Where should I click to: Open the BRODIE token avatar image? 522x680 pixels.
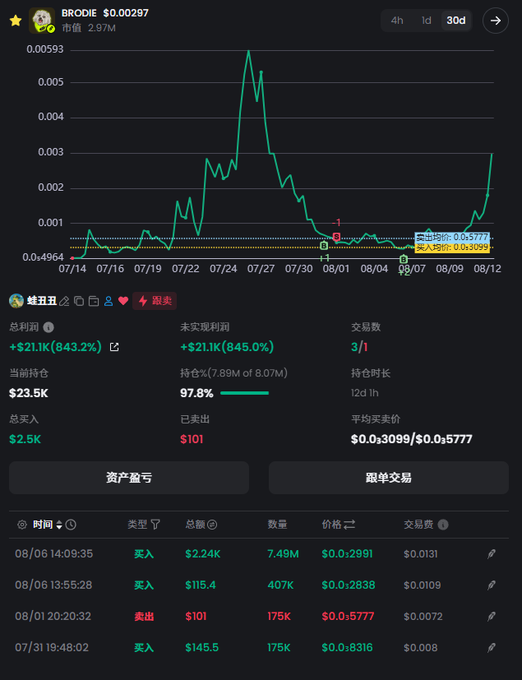coord(42,20)
